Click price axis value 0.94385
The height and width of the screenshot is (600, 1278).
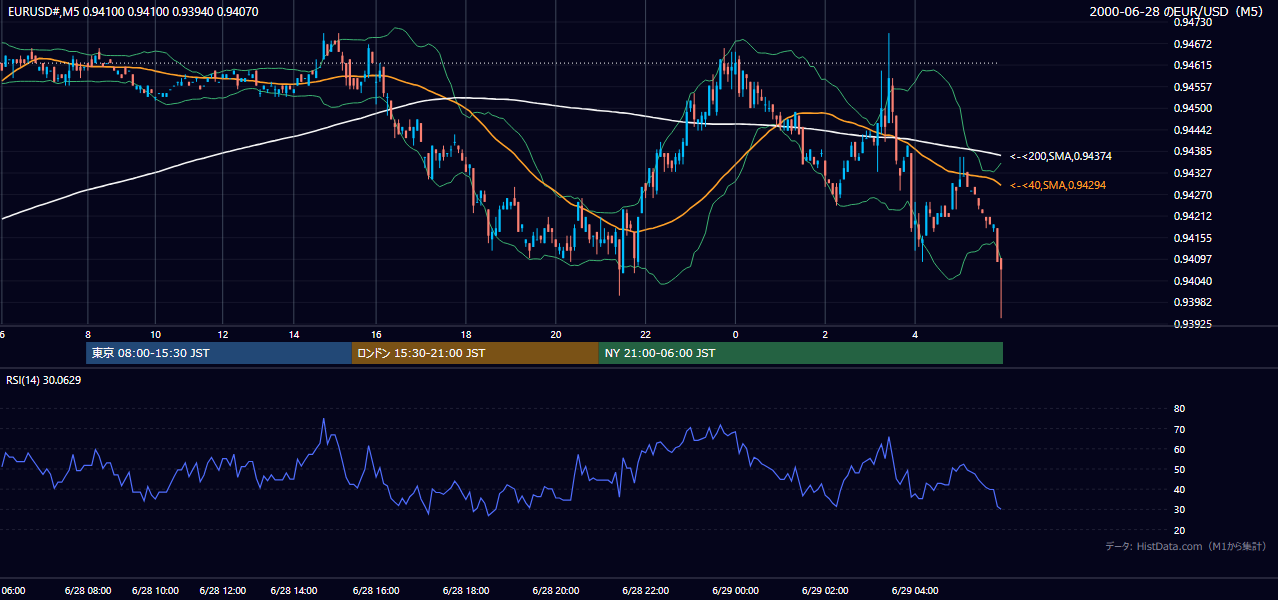pos(1192,152)
